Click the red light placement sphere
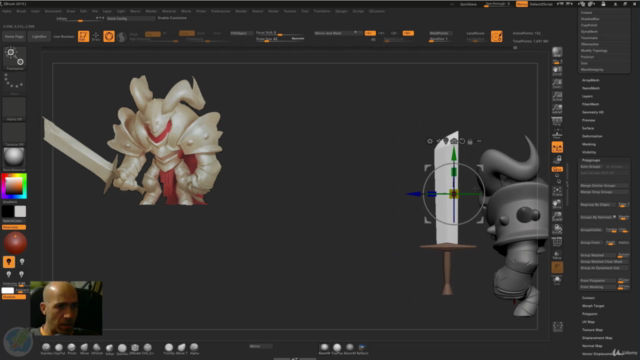The width and height of the screenshot is (640, 360). pos(15,243)
